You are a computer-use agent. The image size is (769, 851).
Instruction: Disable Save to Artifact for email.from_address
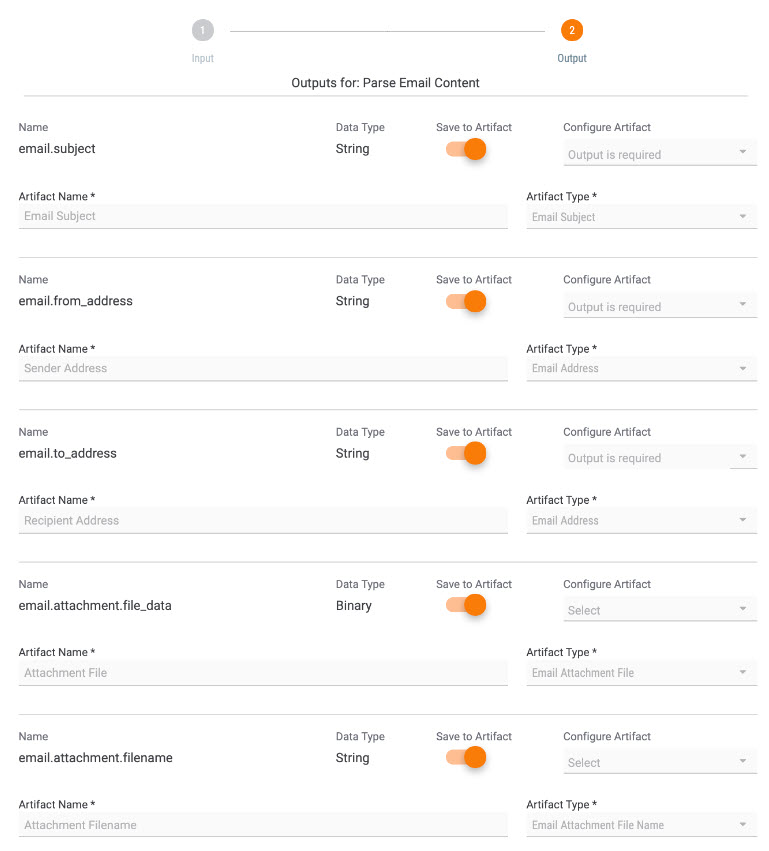pos(466,301)
